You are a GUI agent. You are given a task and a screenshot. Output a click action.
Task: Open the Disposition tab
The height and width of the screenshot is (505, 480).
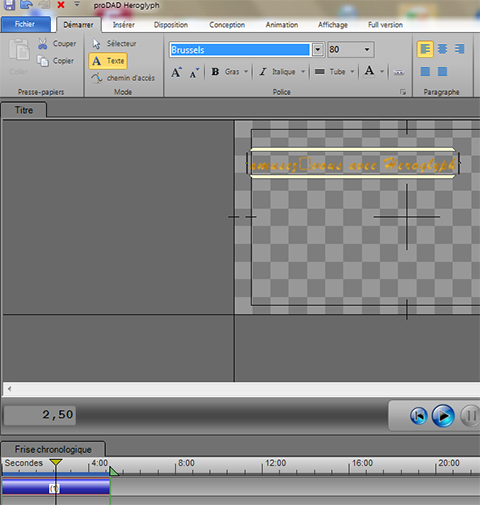(171, 25)
